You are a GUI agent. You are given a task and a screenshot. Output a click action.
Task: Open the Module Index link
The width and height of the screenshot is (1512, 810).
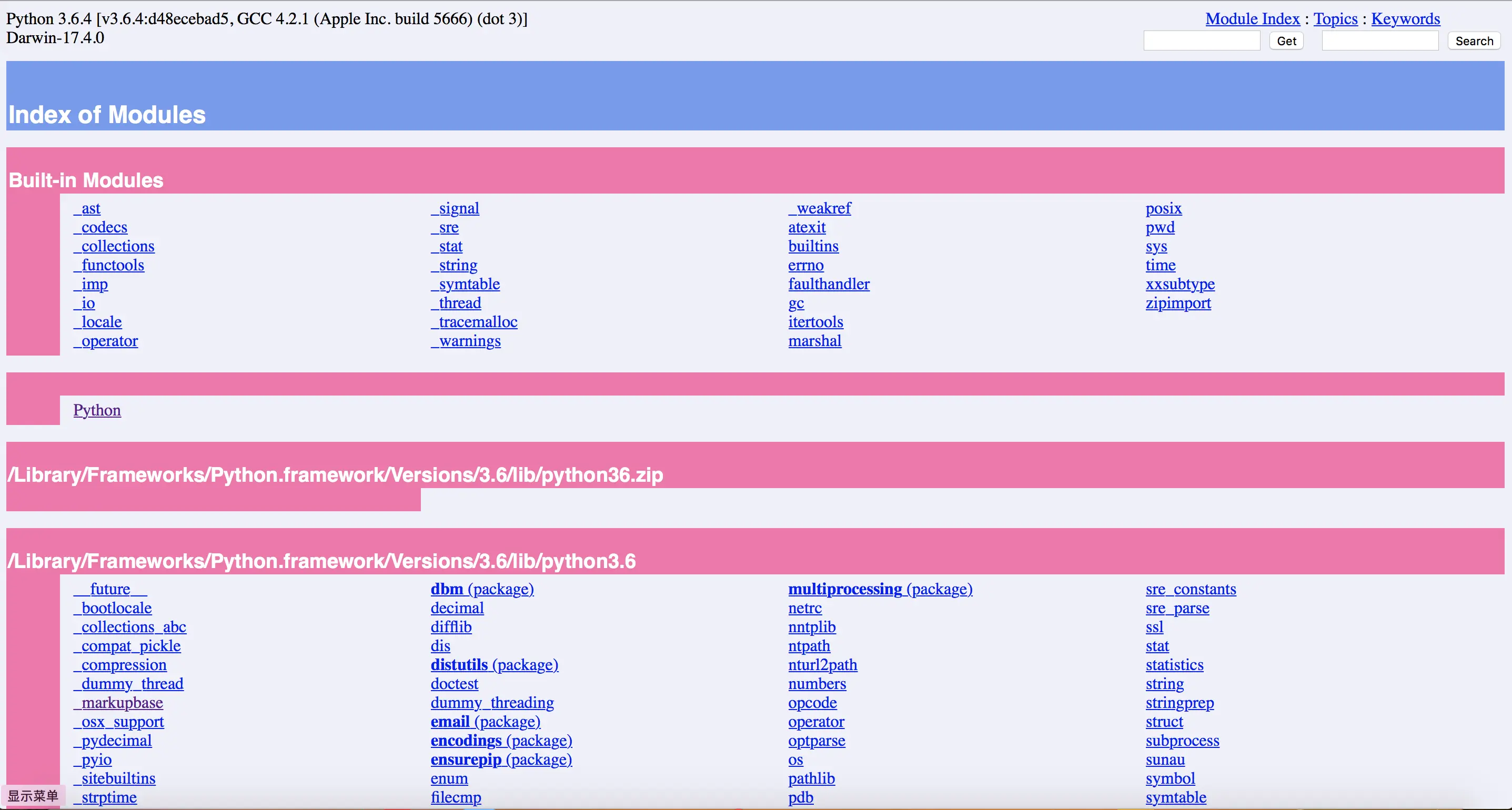1252,19
